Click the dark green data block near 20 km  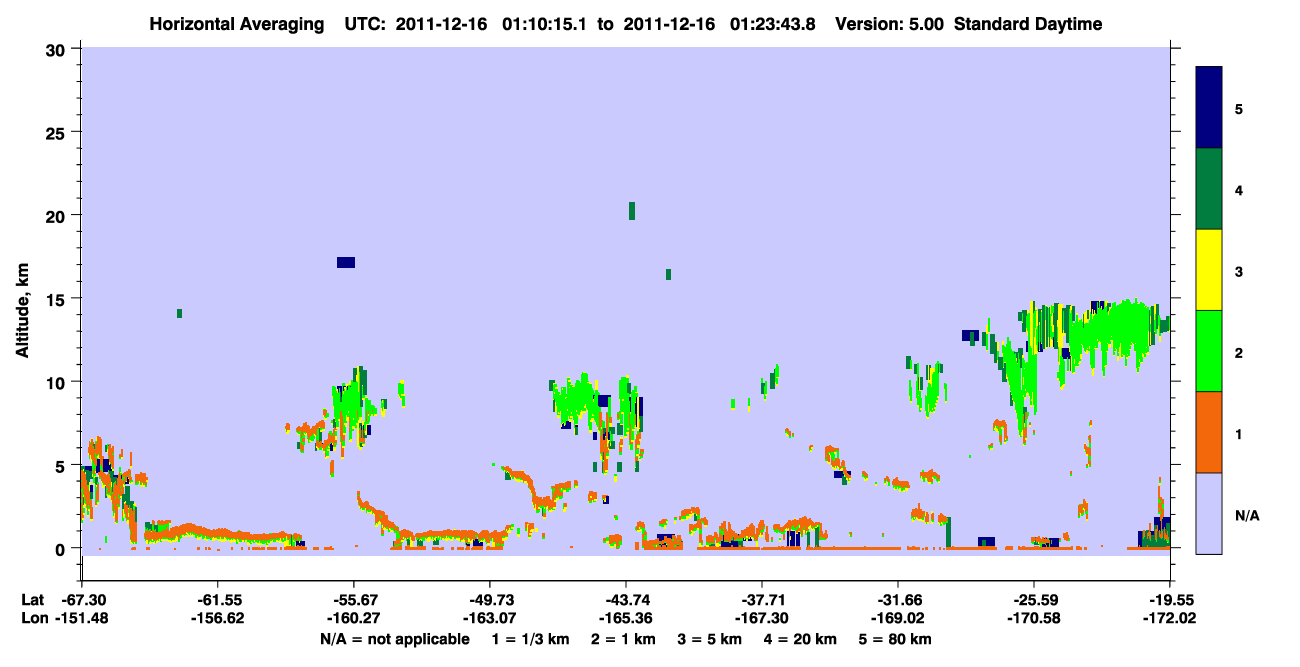[632, 210]
